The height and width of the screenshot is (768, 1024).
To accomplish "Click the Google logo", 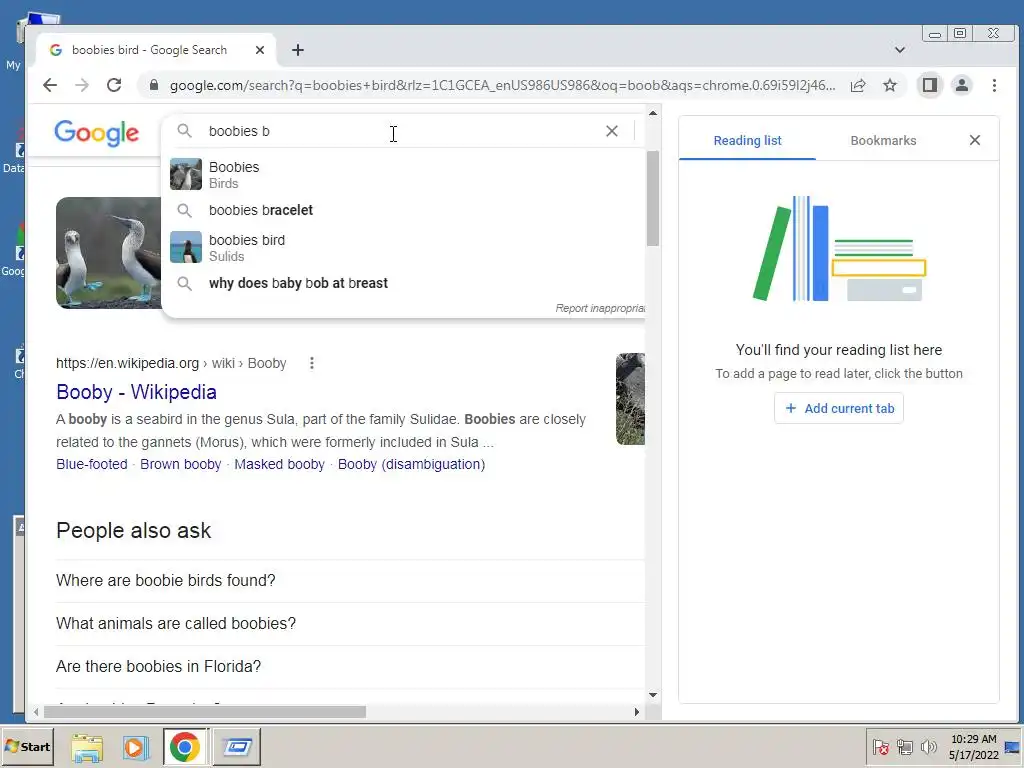I will [x=96, y=133].
